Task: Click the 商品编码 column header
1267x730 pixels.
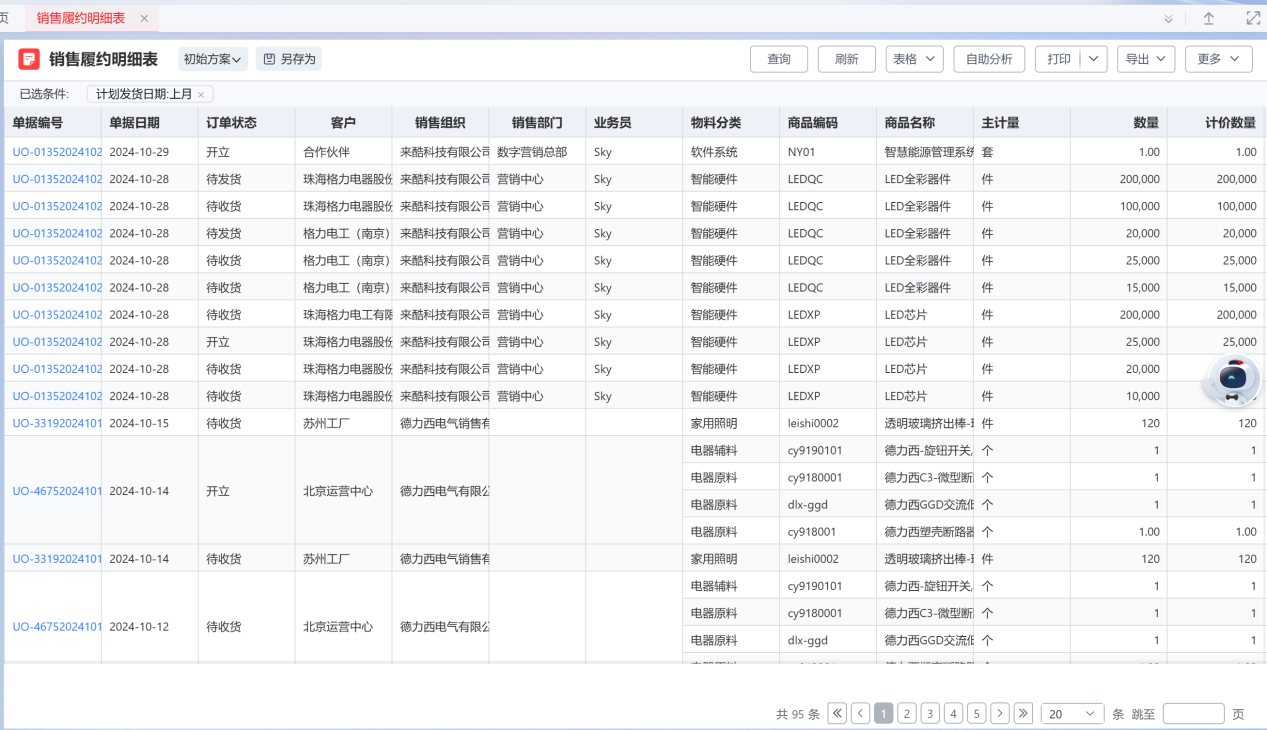Action: (828, 123)
